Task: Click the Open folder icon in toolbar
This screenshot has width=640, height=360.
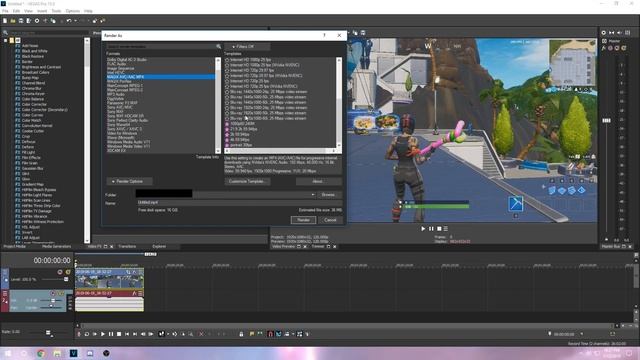Action: (x=13, y=20)
